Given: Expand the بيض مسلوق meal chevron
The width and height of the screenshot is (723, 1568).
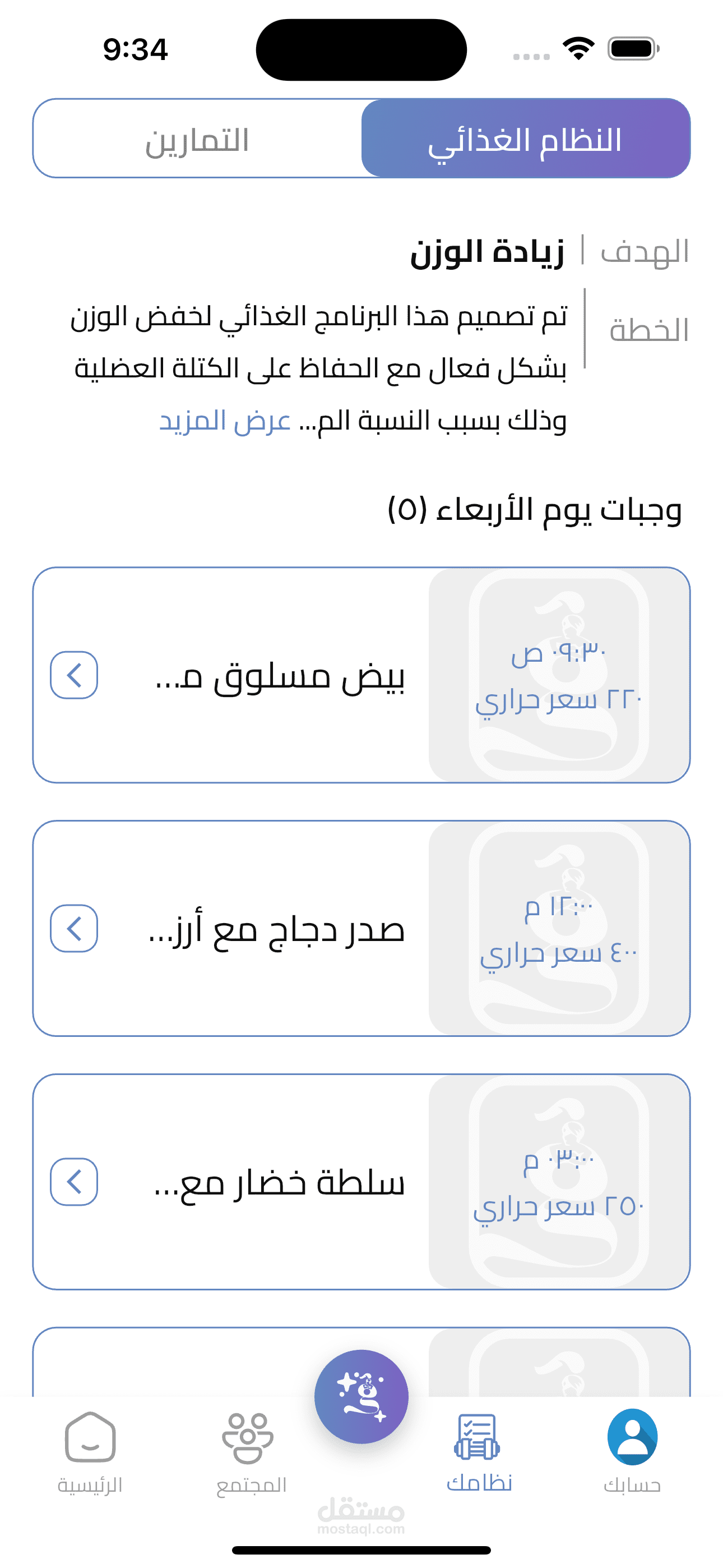Looking at the screenshot, I should [73, 675].
